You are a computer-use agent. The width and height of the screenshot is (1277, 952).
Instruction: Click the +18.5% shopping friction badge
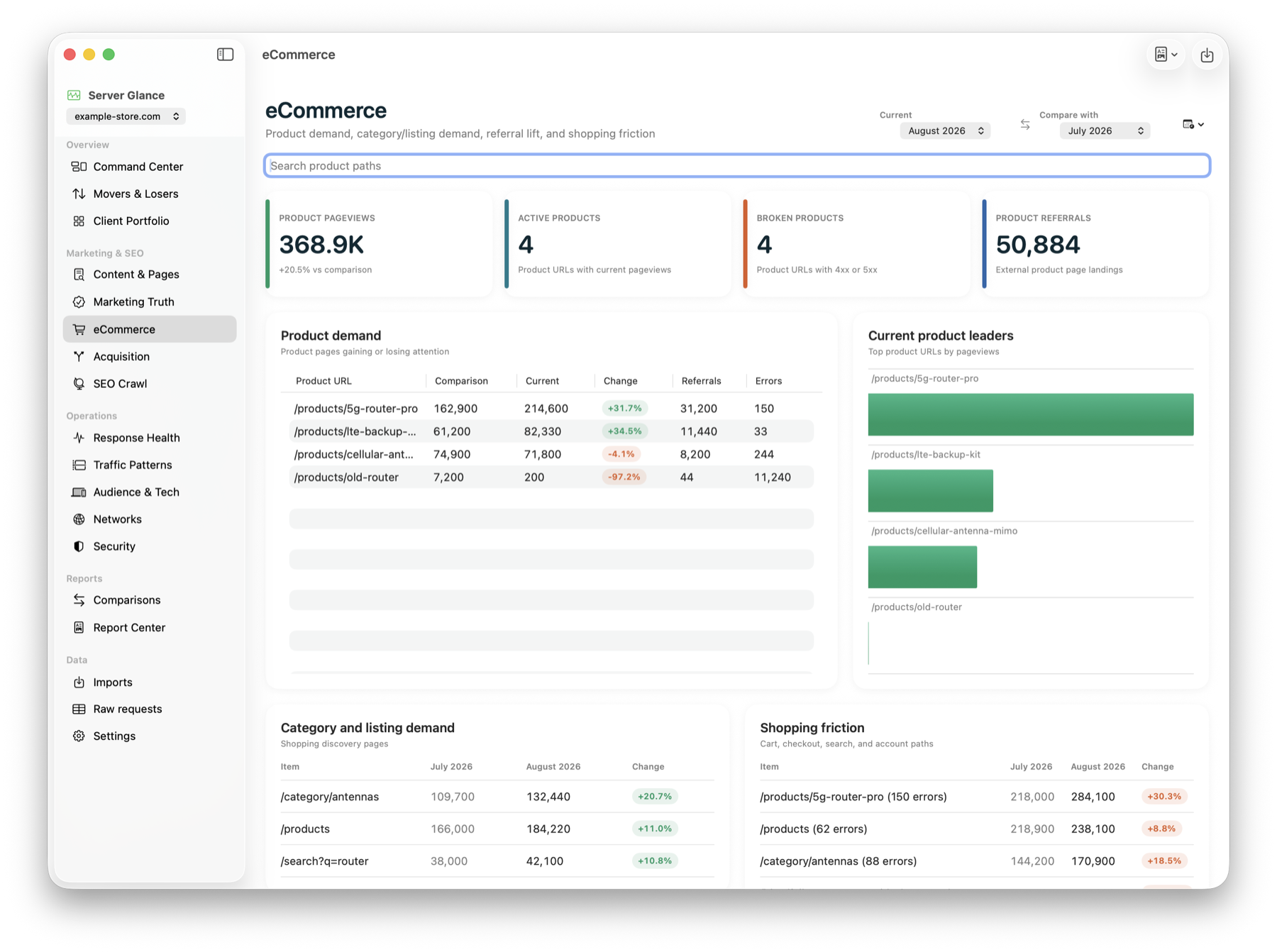pos(1164,861)
